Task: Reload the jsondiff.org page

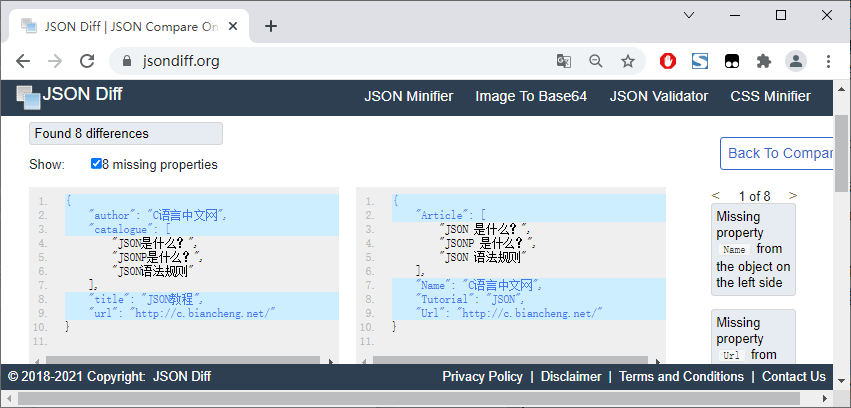Action: point(87,61)
